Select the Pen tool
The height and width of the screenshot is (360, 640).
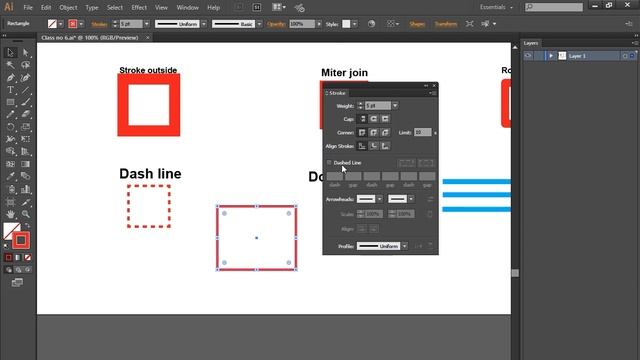pos(10,78)
